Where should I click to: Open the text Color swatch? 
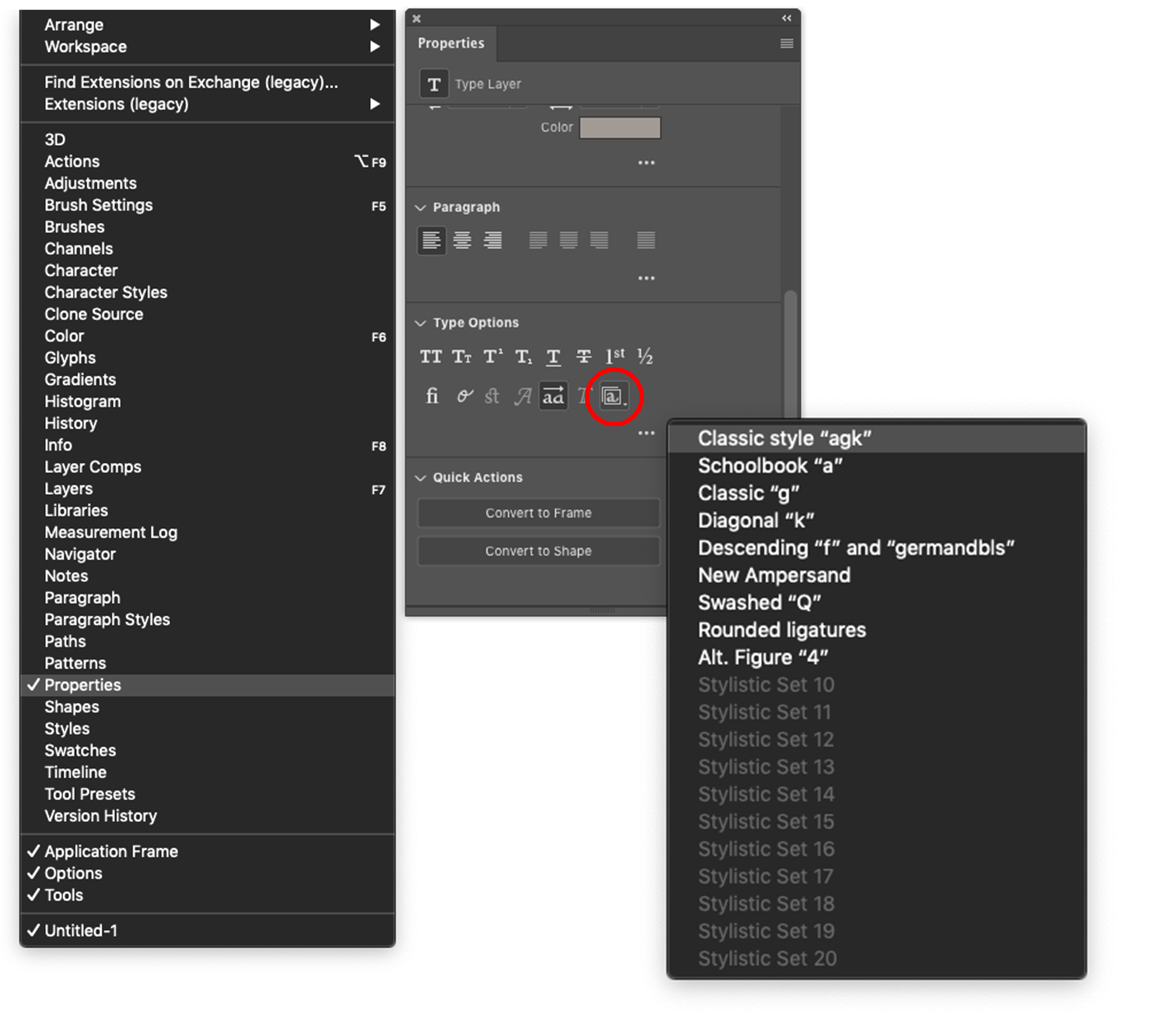point(620,127)
